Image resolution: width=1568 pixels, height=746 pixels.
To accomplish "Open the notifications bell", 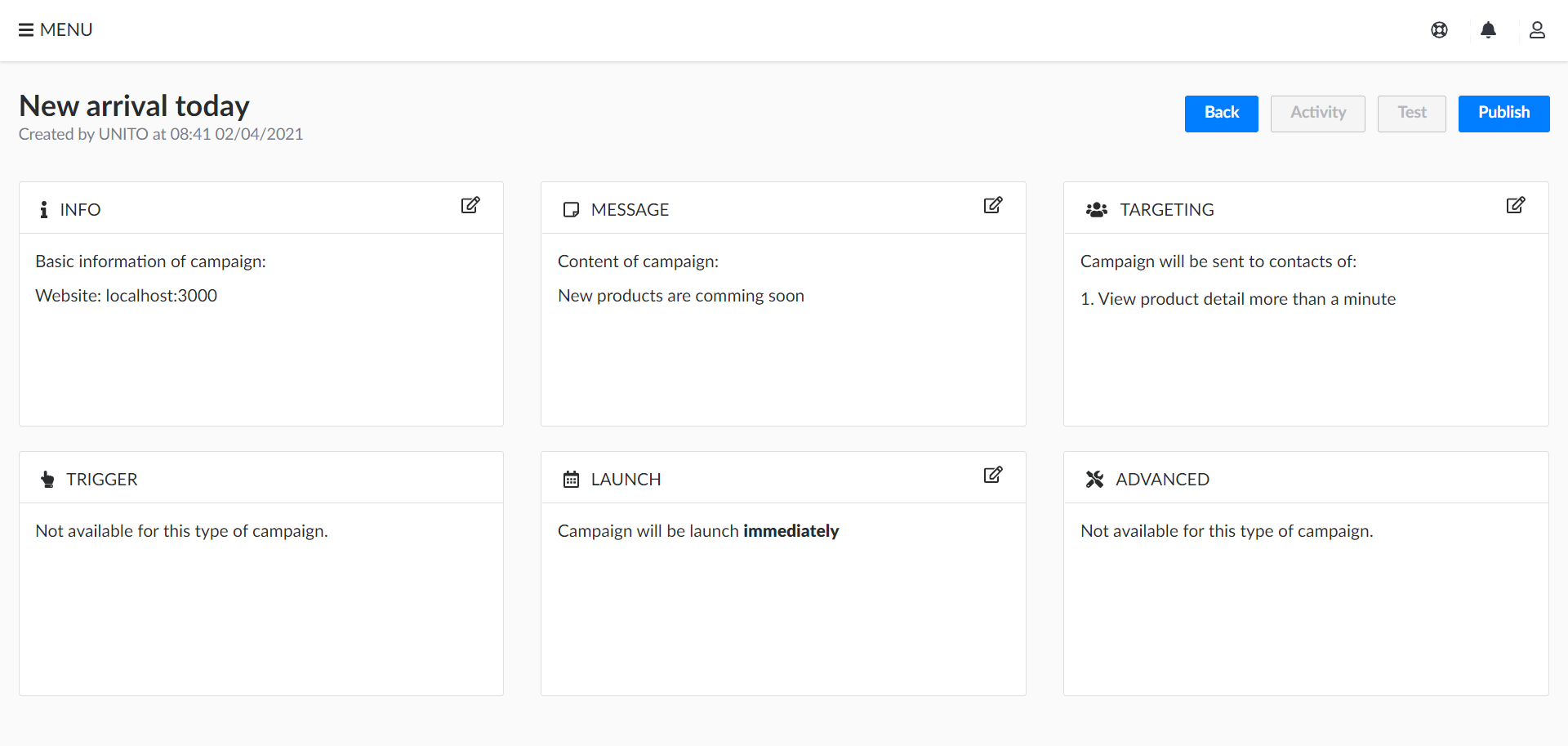I will click(1488, 30).
